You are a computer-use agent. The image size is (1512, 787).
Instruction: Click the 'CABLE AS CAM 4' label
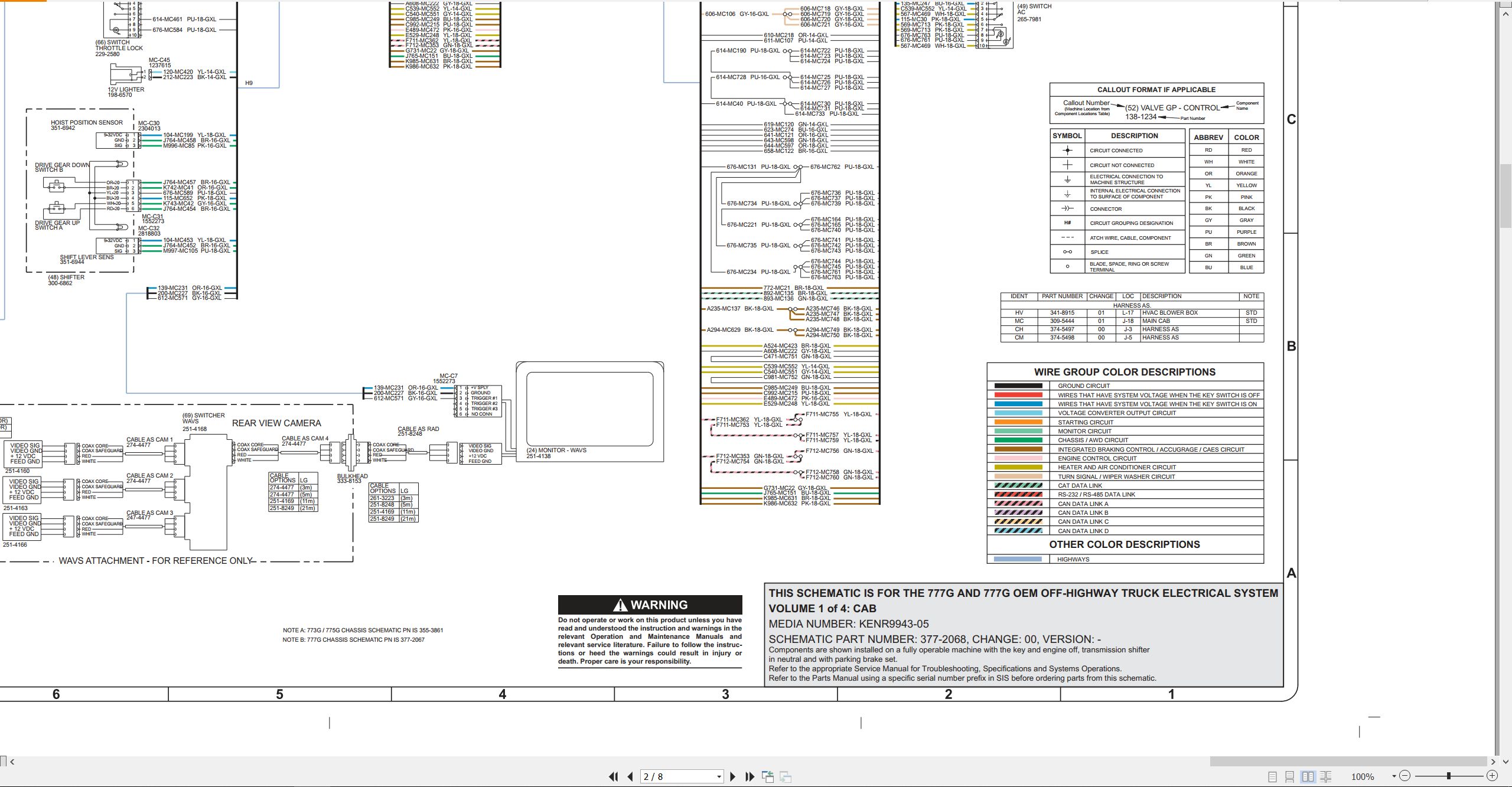point(305,439)
